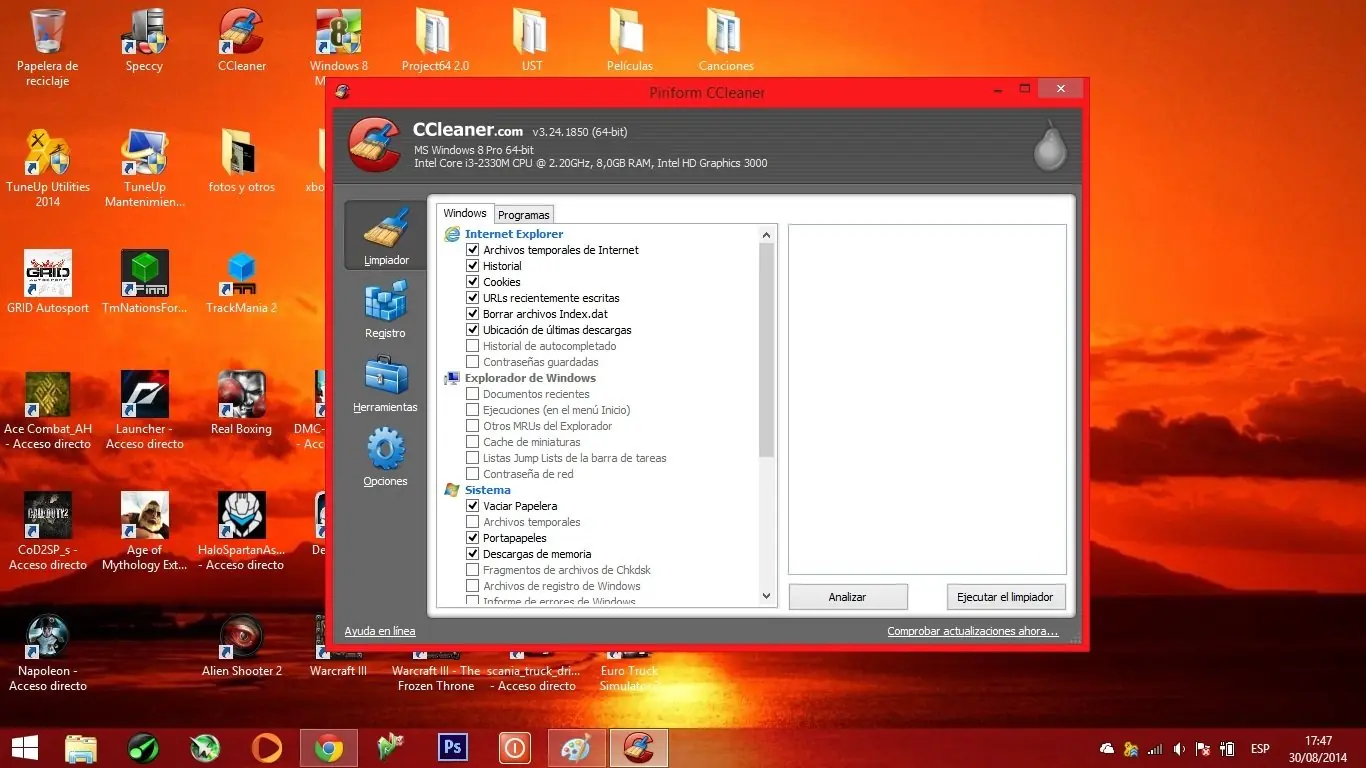Click 'Ejecutar el limpiador' button
1366x768 pixels.
[1005, 597]
